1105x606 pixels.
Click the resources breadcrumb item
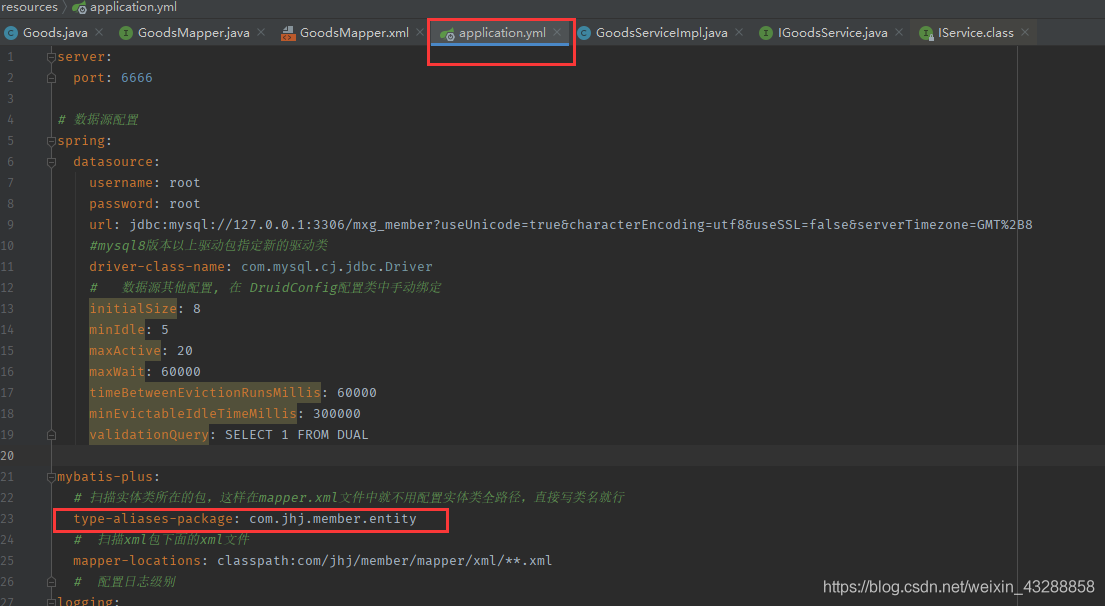tap(29, 7)
